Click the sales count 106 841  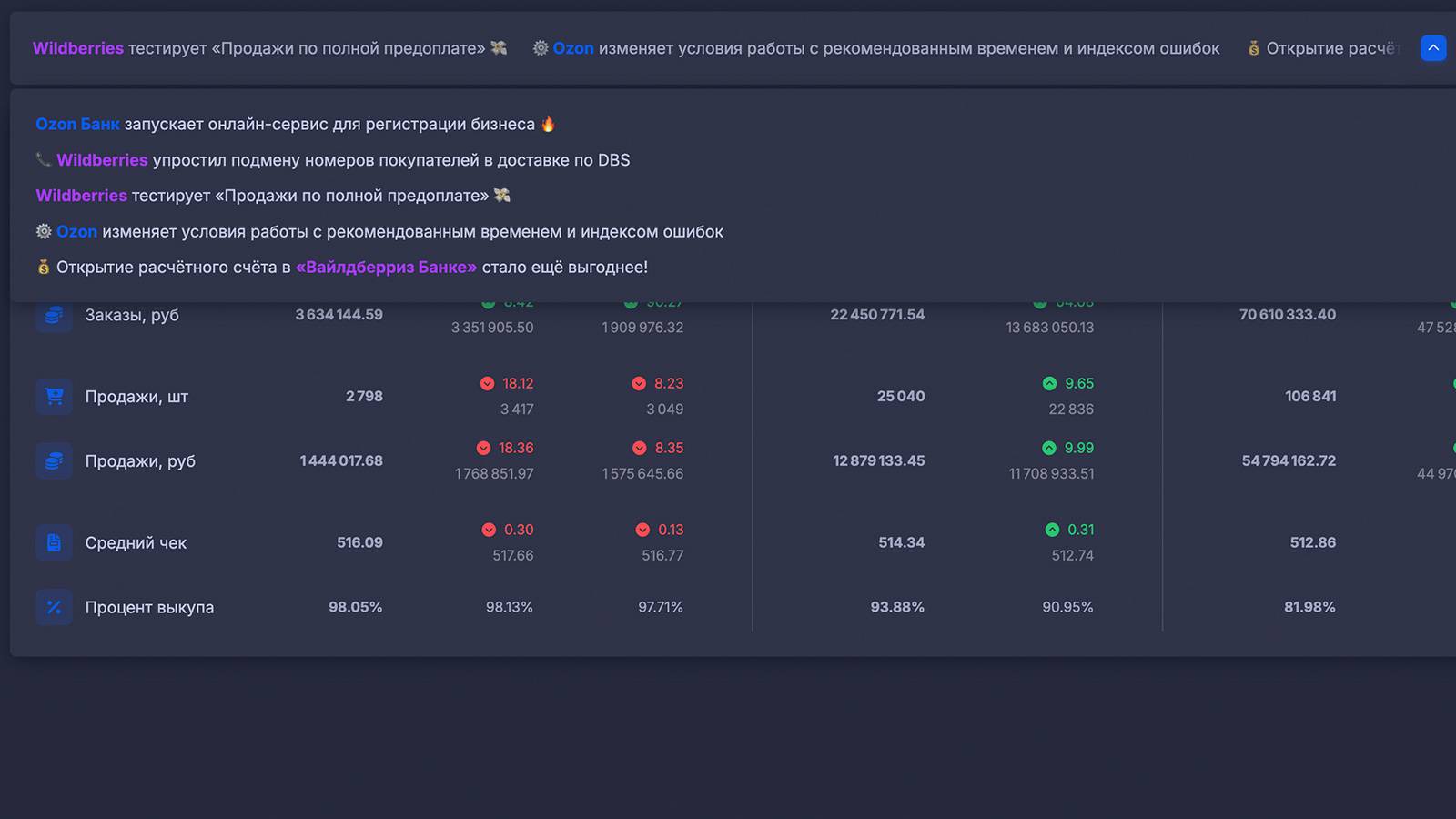[x=1310, y=397]
